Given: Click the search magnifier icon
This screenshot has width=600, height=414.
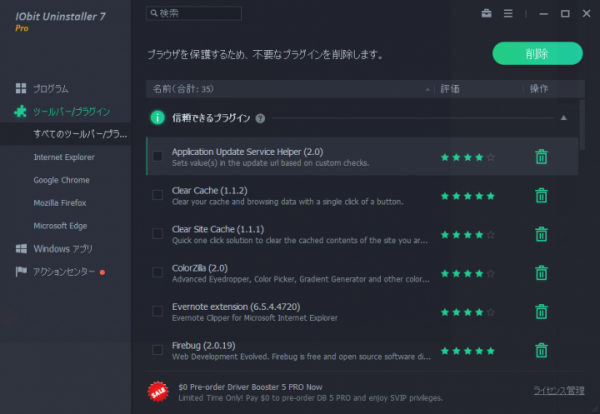Looking at the screenshot, I should [153, 13].
